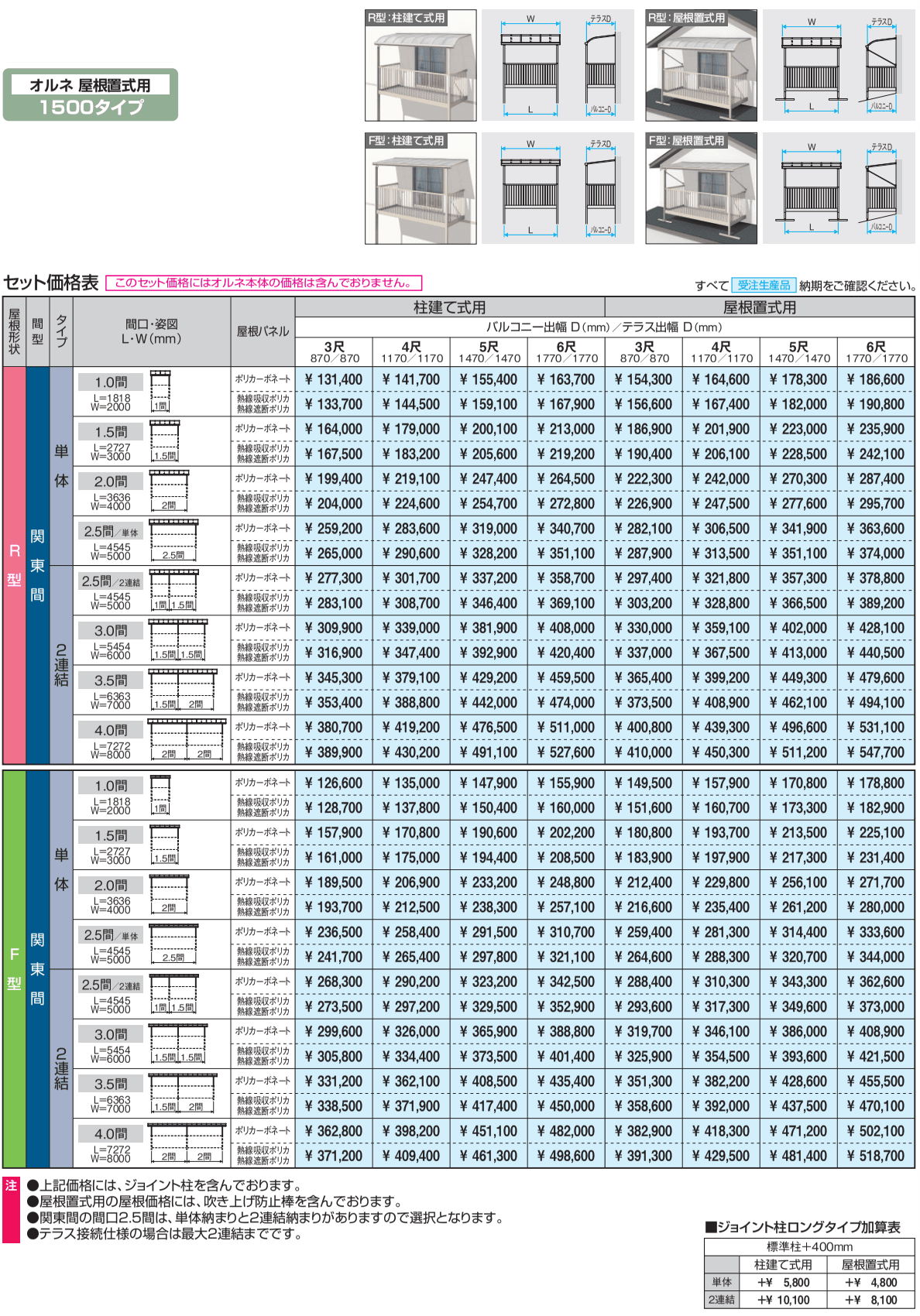The width and height of the screenshot is (920, 1316).
Task: Select price cell ¥ 344,000
Action: (x=876, y=957)
